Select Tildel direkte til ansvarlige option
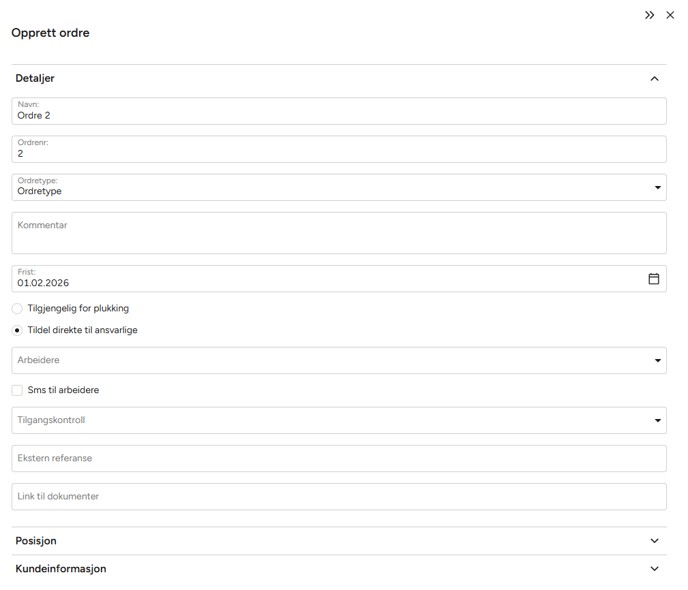Screen dimensions: 688x590 17,330
